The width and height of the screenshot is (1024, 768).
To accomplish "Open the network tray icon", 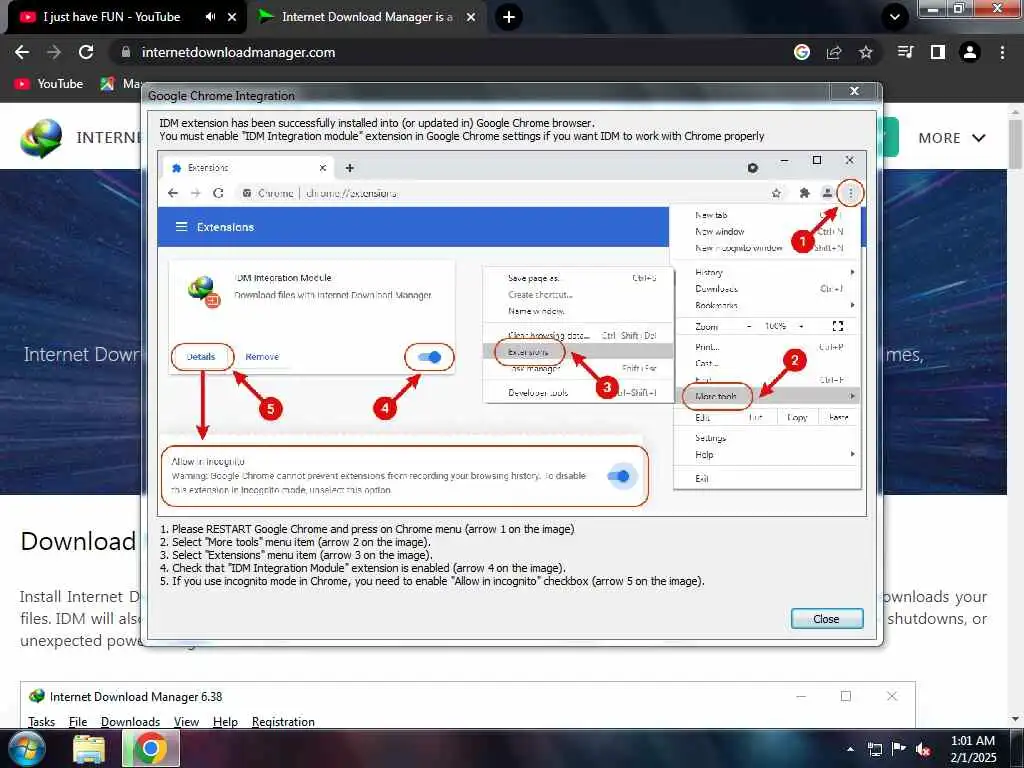I will 874,750.
